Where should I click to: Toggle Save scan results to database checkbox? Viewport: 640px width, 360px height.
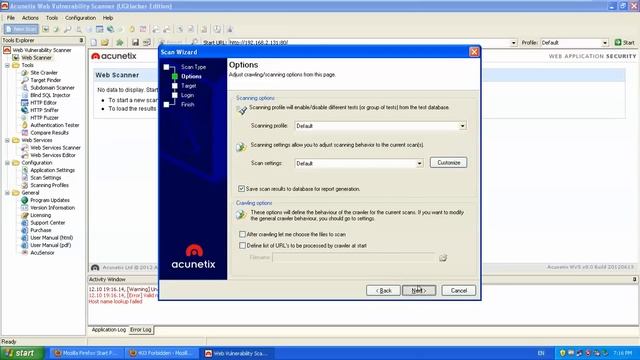[242, 189]
